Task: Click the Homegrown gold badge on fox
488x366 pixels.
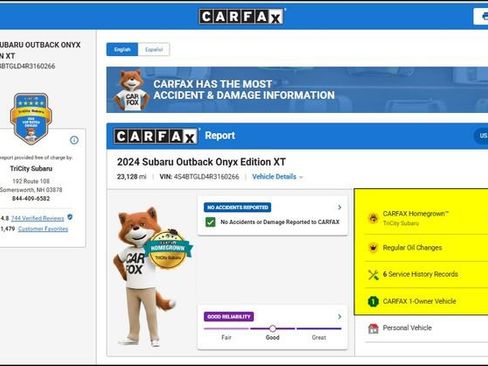Action: (168, 249)
